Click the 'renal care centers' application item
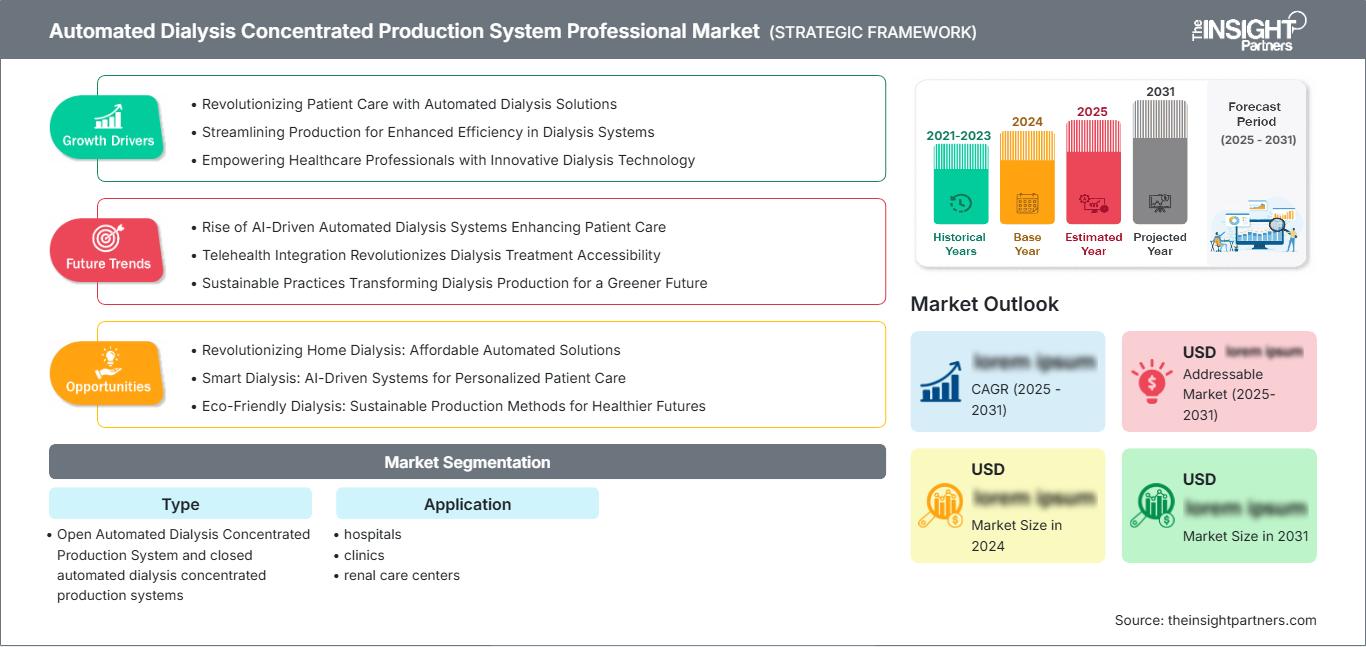The image size is (1366, 647). (402, 575)
